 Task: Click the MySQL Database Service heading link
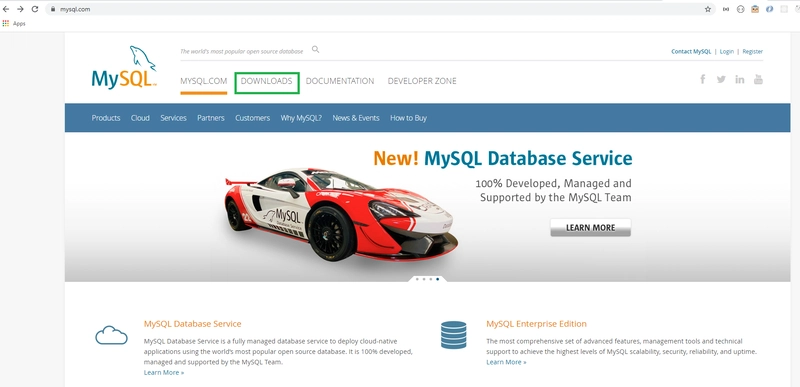pos(192,324)
